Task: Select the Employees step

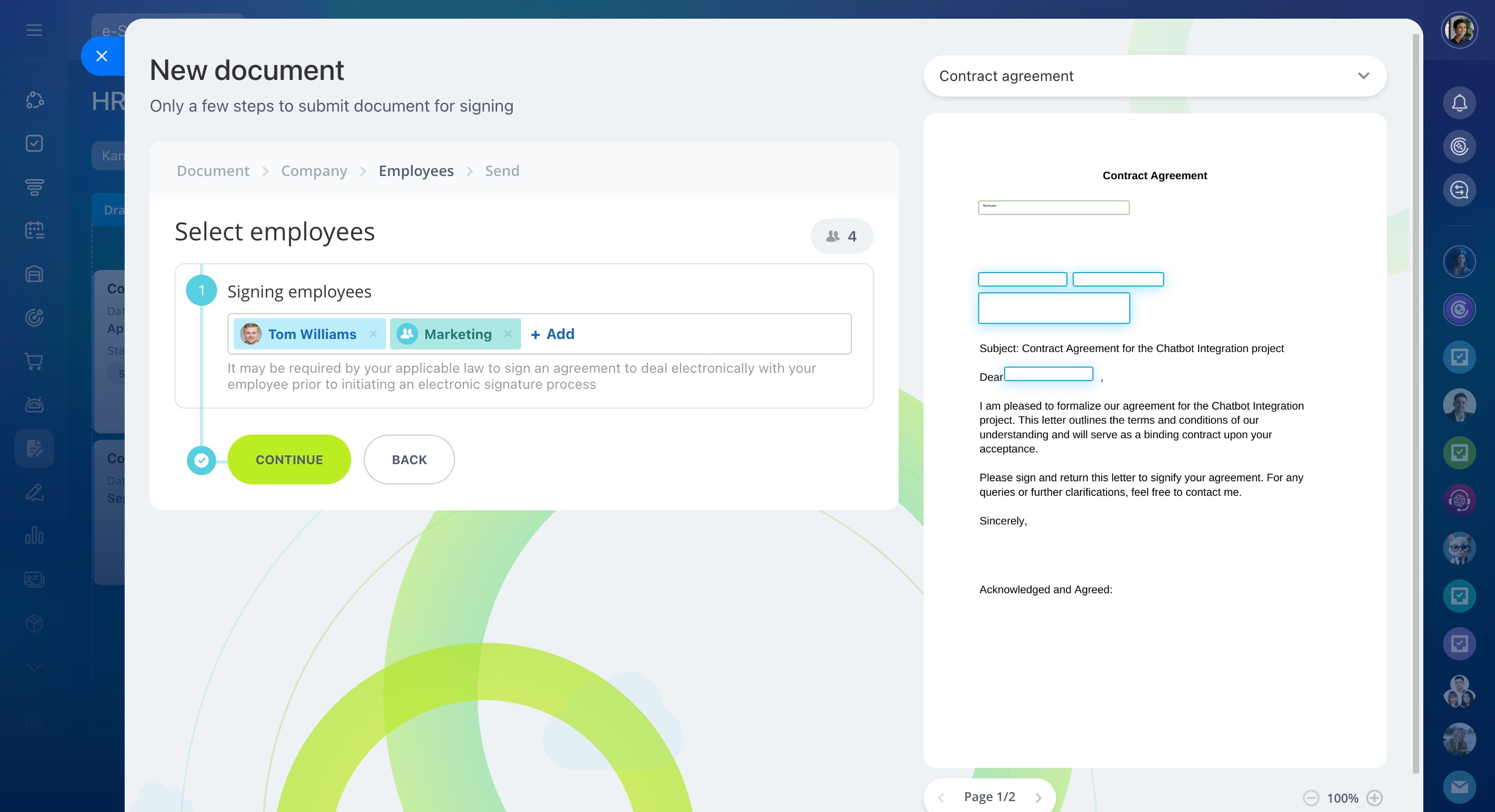Action: click(416, 171)
